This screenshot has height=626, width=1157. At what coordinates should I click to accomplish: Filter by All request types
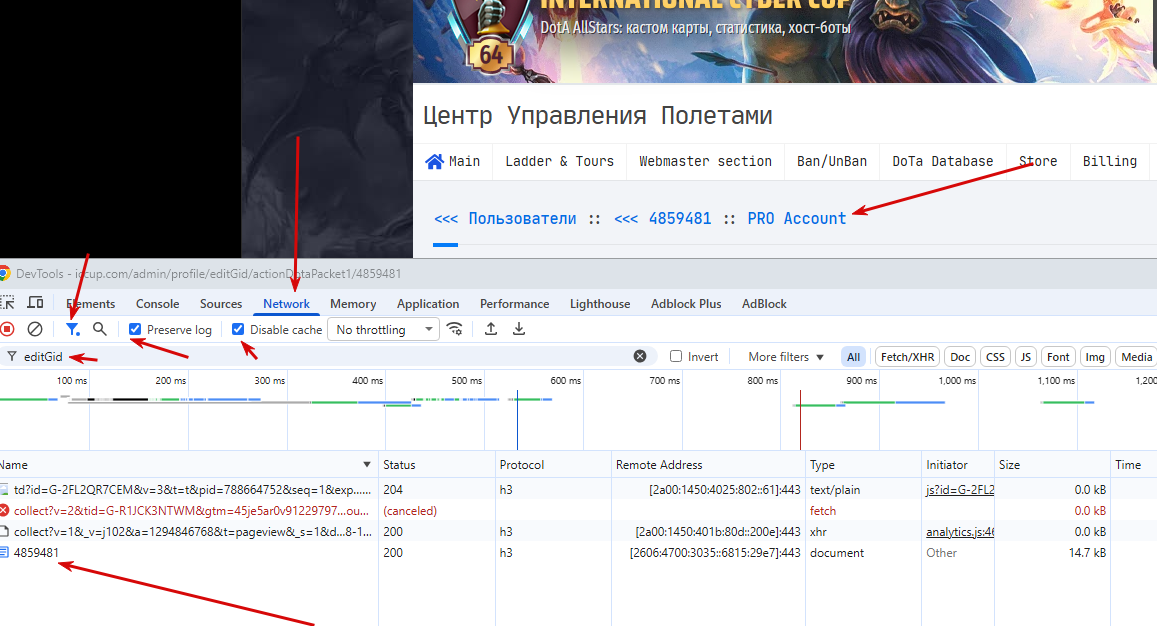tap(854, 357)
